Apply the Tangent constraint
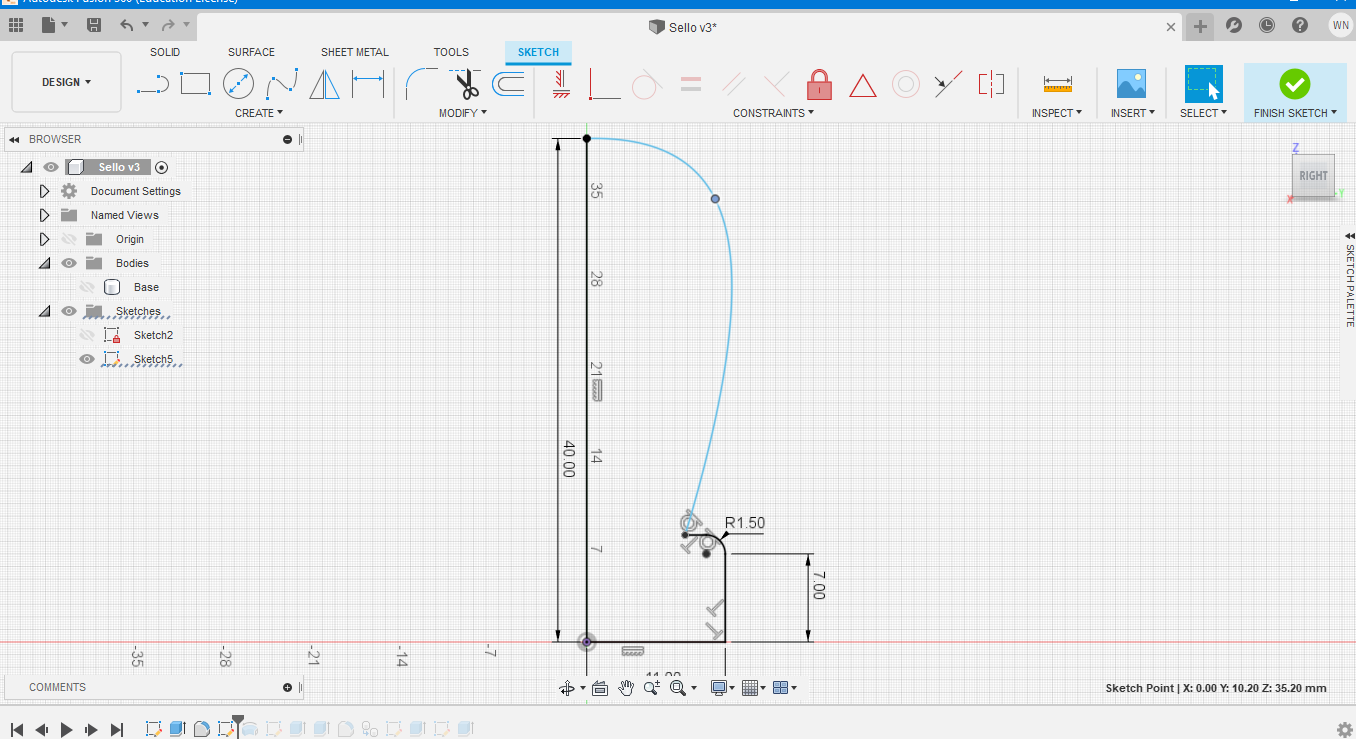The image size is (1356, 739). click(x=647, y=85)
